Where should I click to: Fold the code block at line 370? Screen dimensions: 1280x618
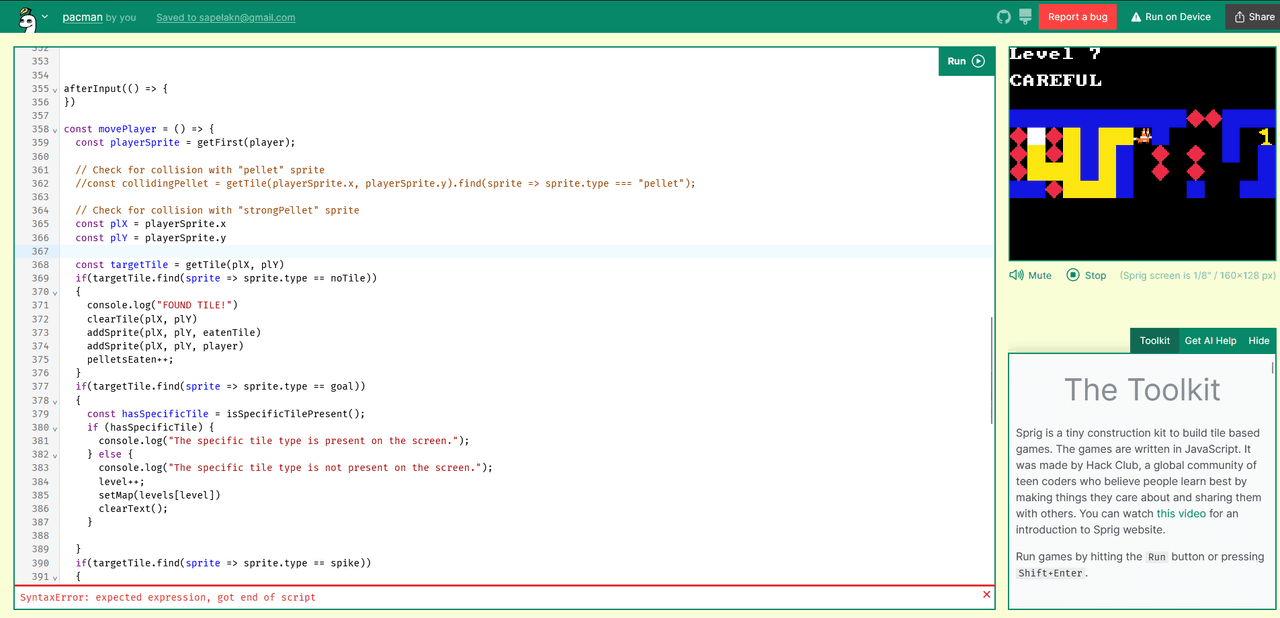(x=54, y=293)
